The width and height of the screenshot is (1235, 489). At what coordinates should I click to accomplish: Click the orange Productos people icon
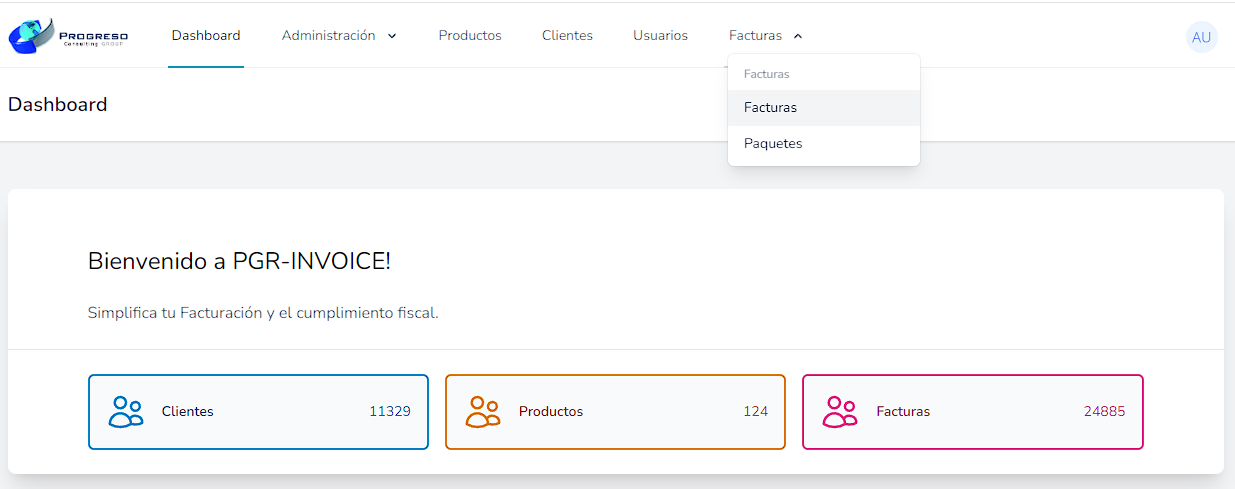pyautogui.click(x=483, y=412)
